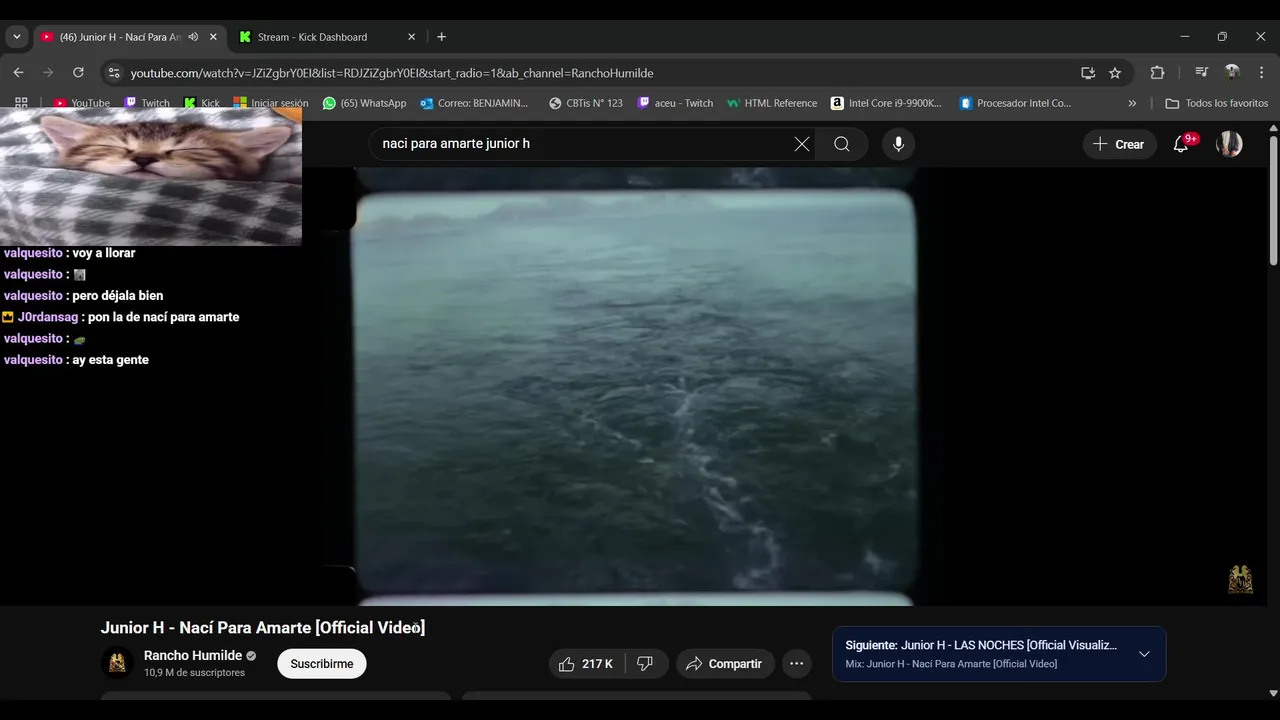
Task: Switch to the Junior H YouTube tab
Action: click(x=130, y=37)
